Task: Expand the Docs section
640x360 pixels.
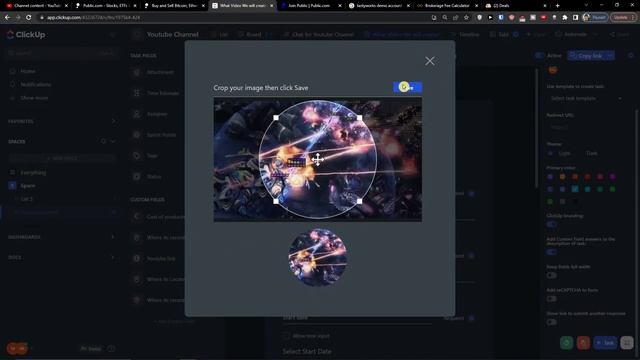Action: click(x=113, y=258)
